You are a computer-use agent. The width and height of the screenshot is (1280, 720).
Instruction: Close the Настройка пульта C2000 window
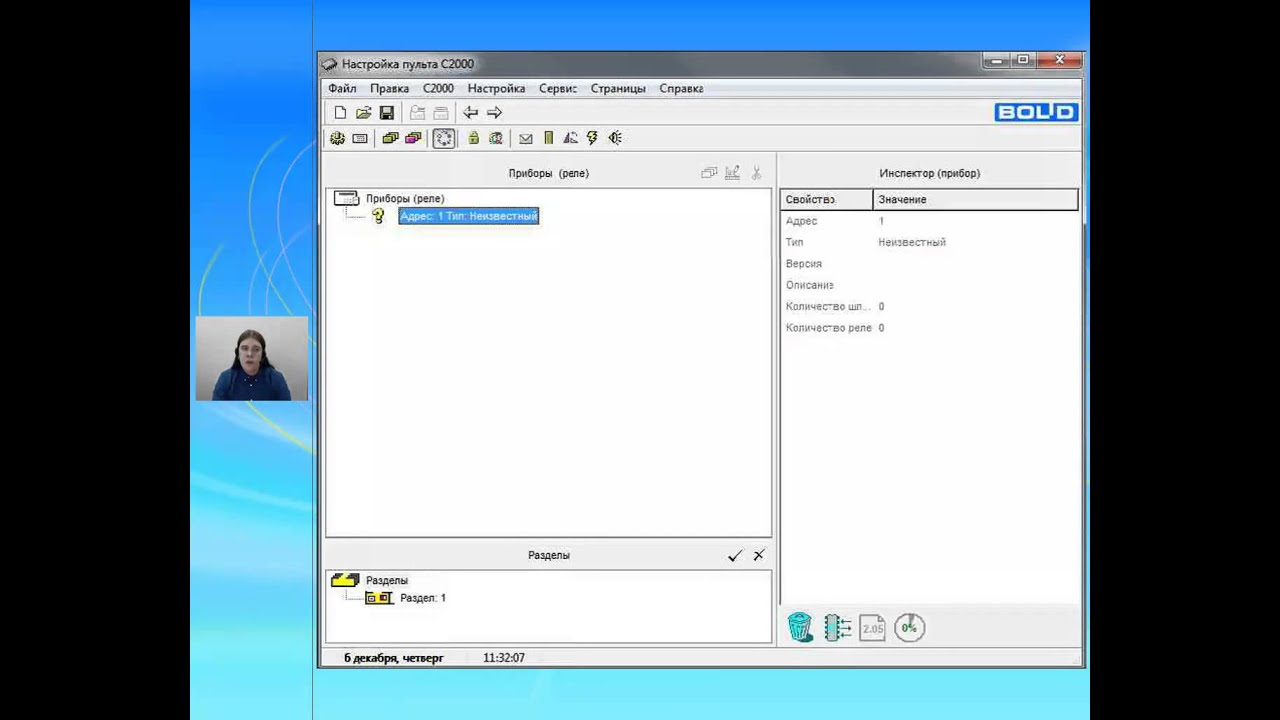point(1059,61)
